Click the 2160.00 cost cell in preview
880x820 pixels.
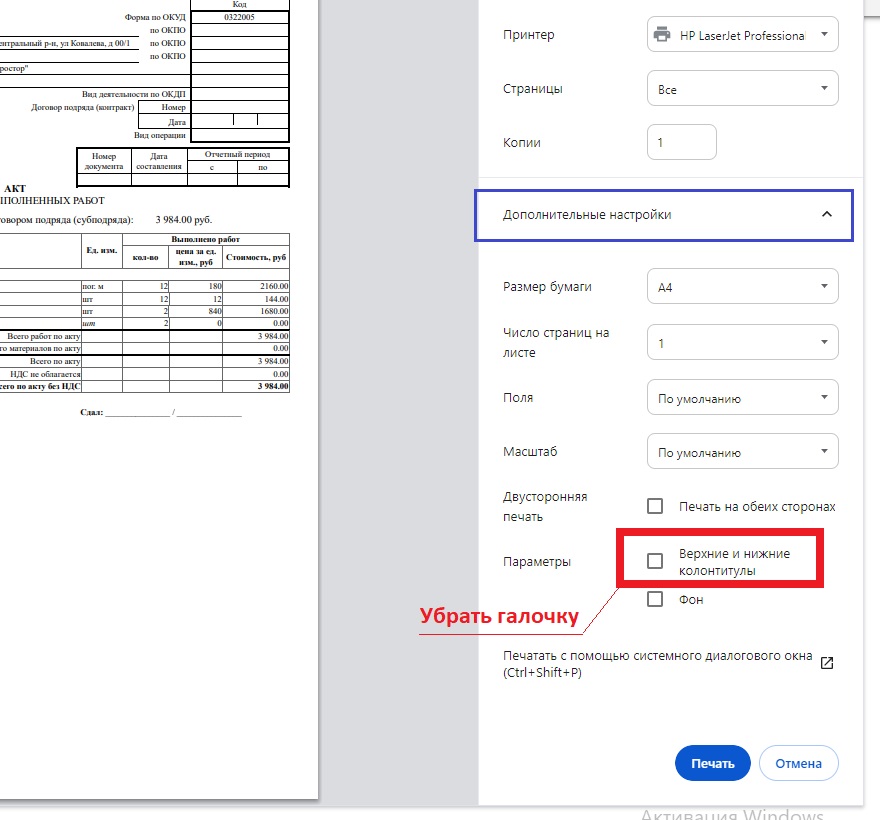point(256,286)
